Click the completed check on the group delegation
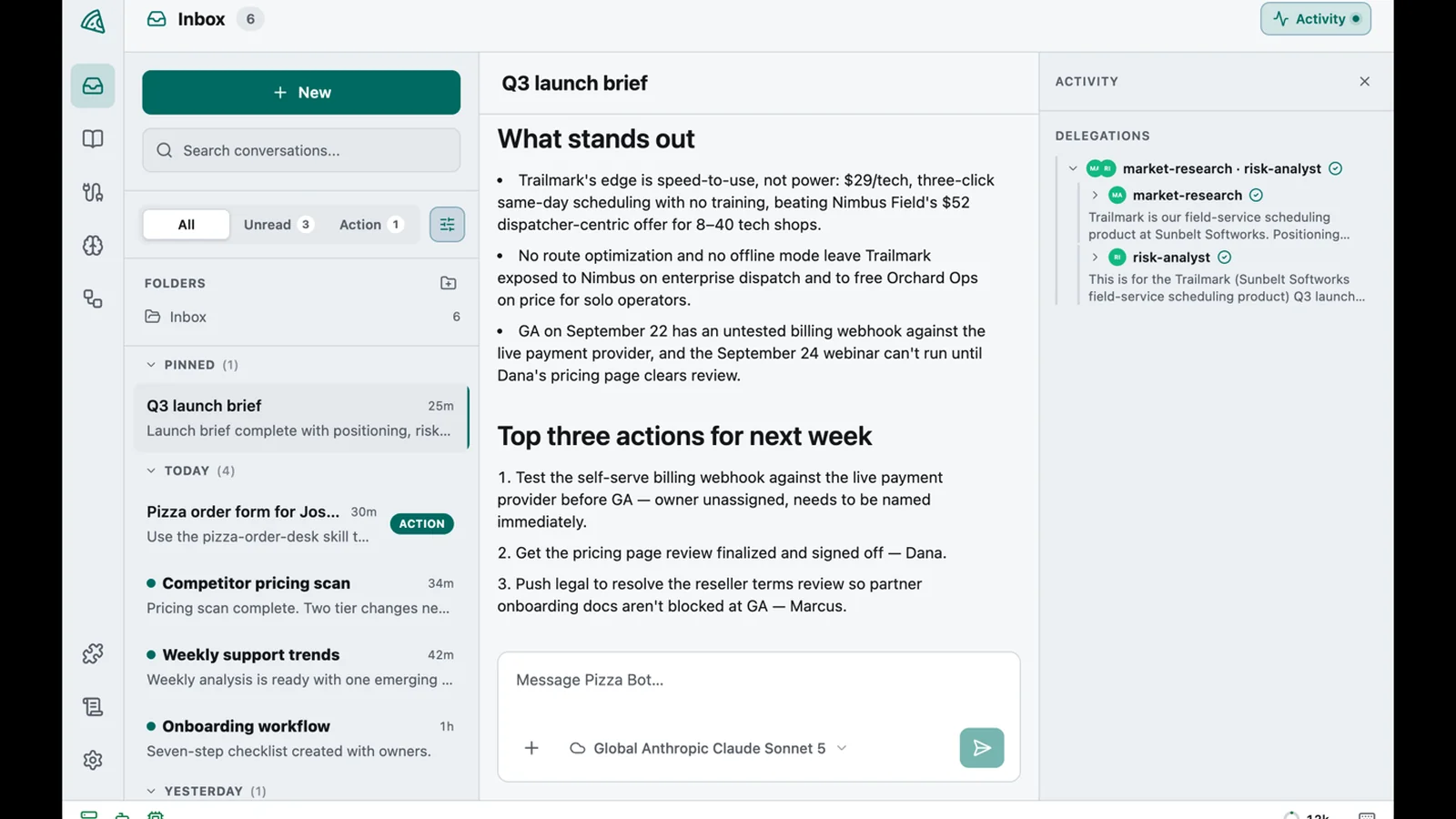Screen dimensions: 1456x819 [x=1336, y=168]
